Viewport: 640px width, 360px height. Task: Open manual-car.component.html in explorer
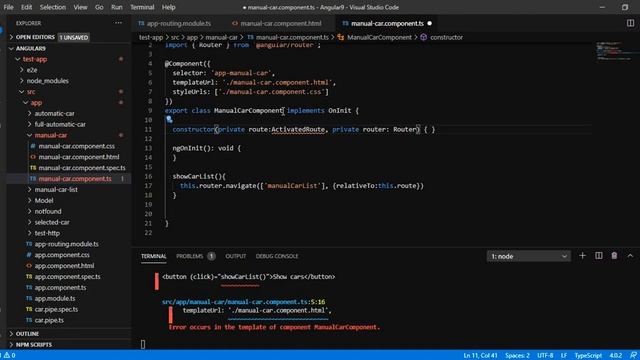tap(79, 157)
